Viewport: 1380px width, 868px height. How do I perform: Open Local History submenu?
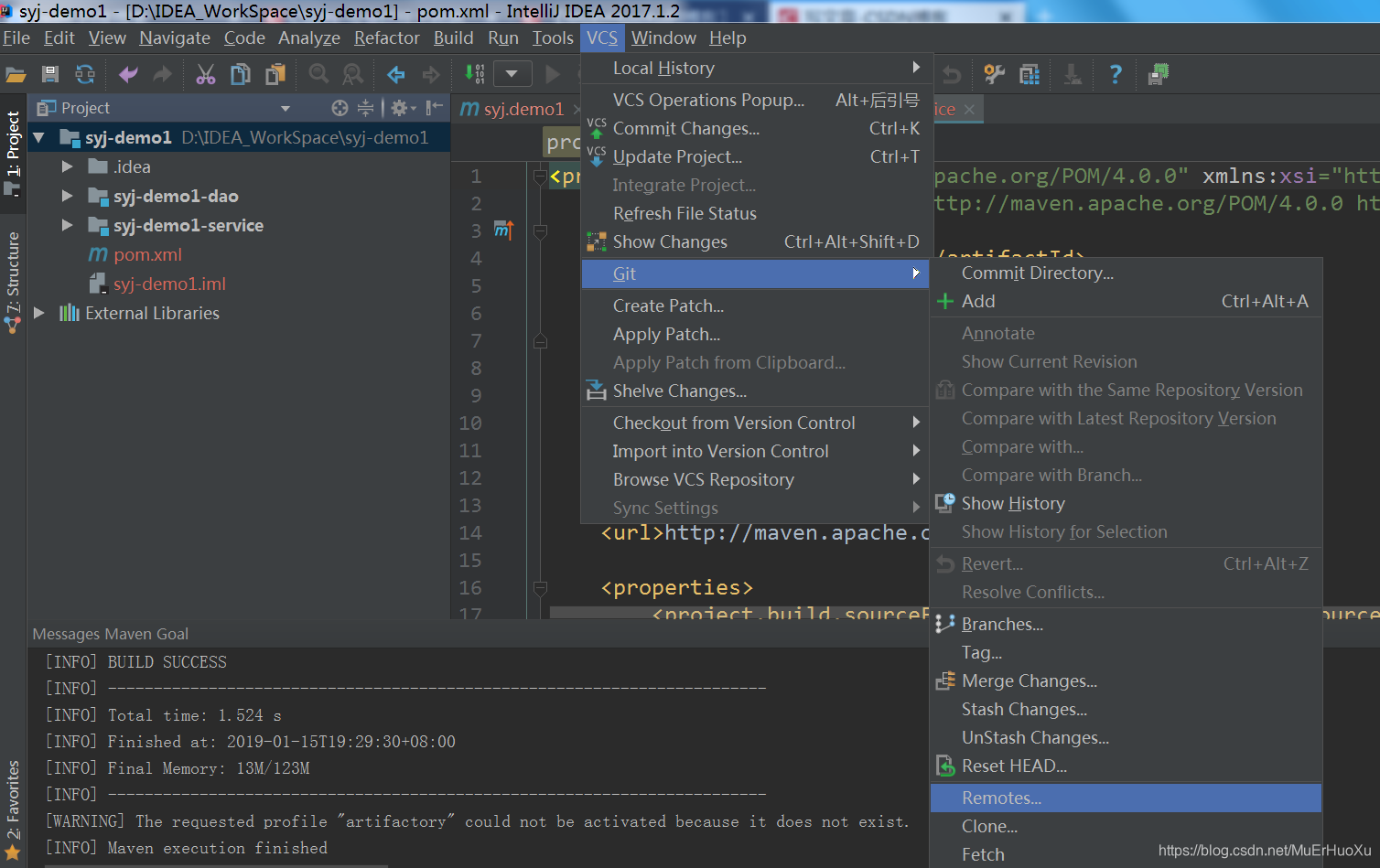pos(756,68)
